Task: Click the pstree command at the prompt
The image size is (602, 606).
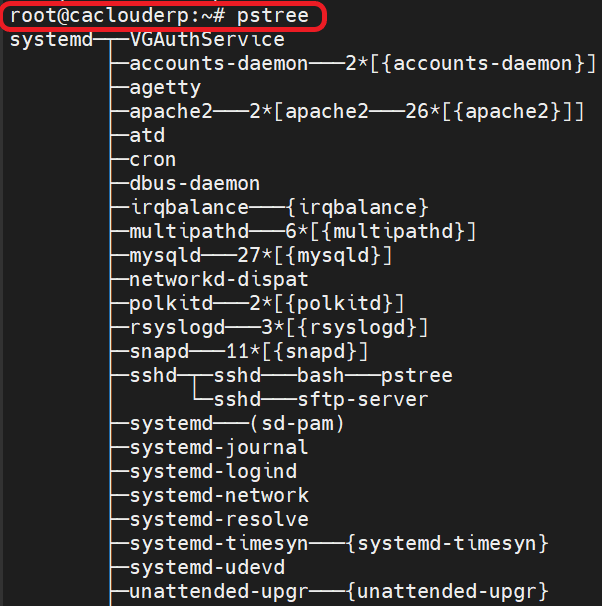Action: click(x=273, y=17)
